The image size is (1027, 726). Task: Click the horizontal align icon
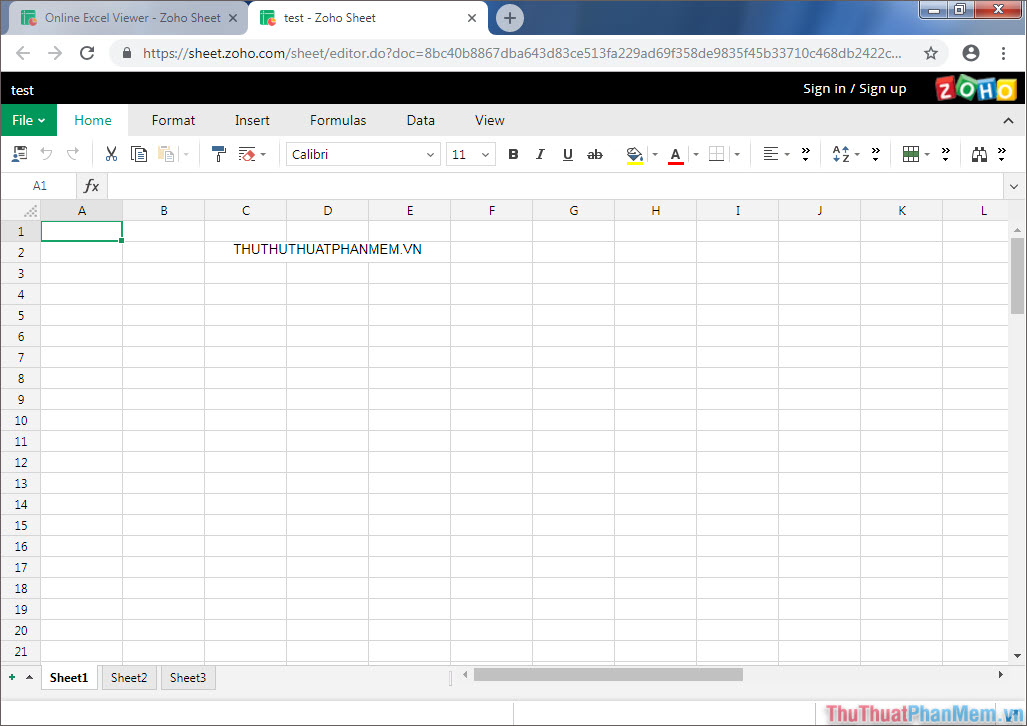[x=771, y=154]
